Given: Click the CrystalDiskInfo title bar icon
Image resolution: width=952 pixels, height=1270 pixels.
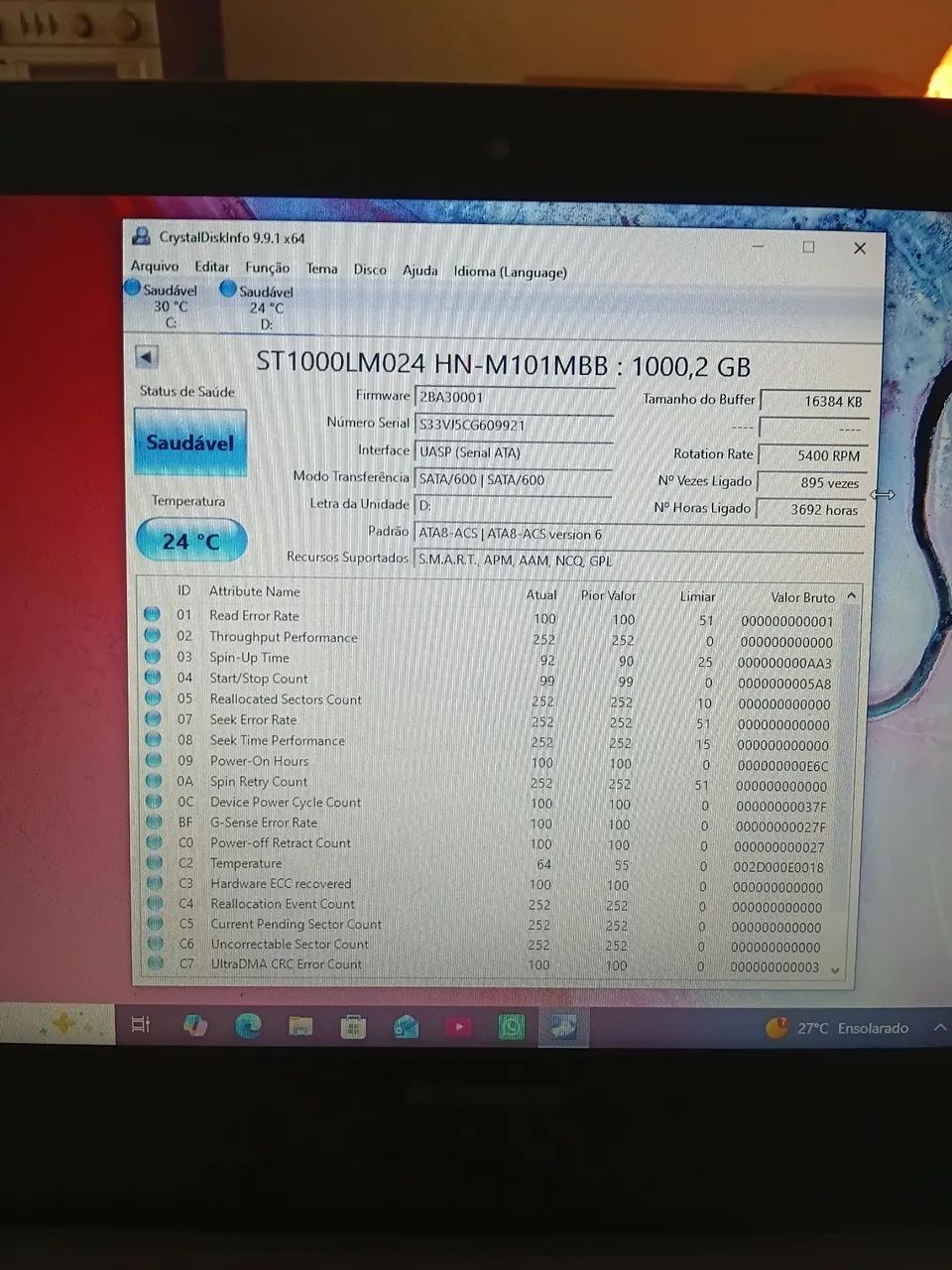Looking at the screenshot, I should point(141,237).
